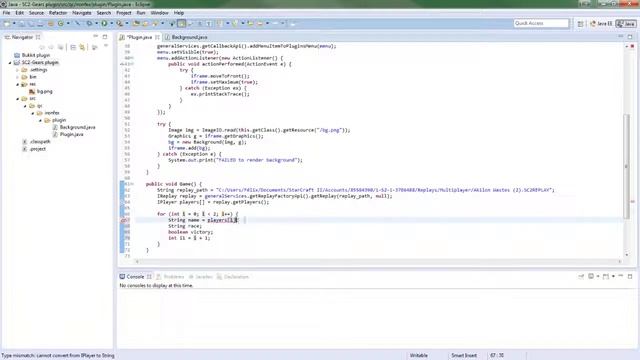Image resolution: width=640 pixels, height=360 pixels.
Task: Switch to the Java perspective button
Action: pyautogui.click(x=626, y=24)
